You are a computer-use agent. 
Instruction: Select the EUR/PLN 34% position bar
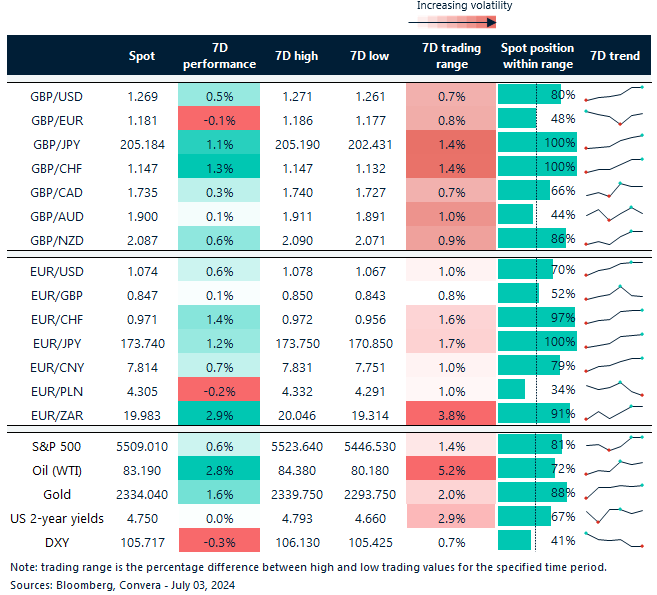pyautogui.click(x=511, y=389)
